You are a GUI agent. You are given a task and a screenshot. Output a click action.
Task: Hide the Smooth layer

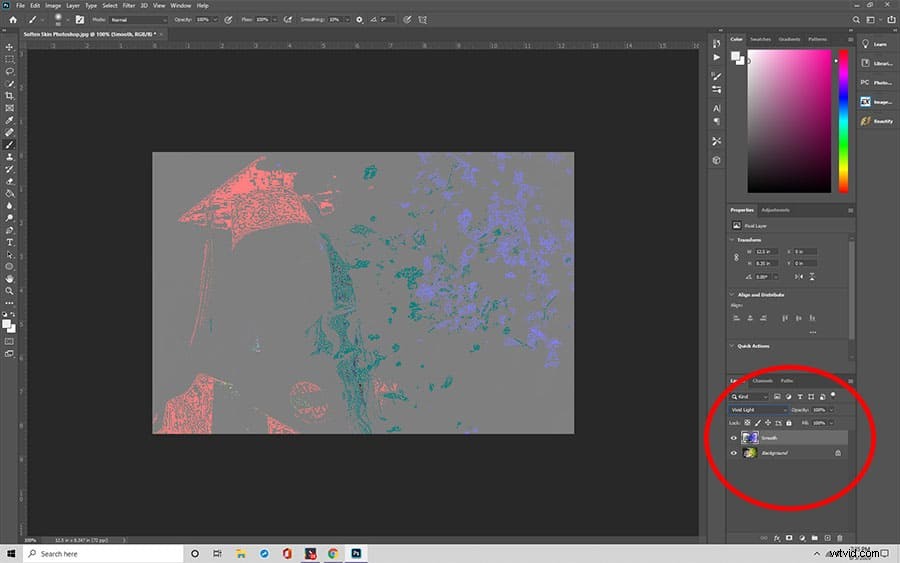734,438
